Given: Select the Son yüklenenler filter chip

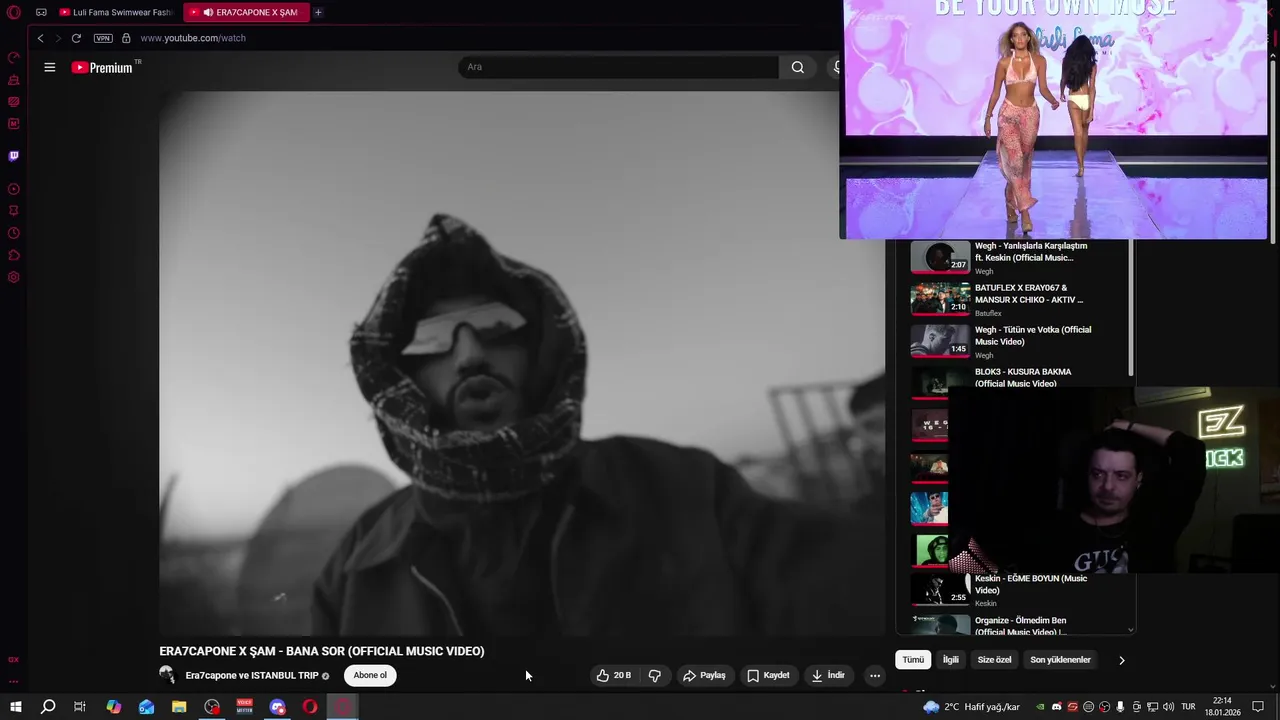Looking at the screenshot, I should click(x=1060, y=660).
